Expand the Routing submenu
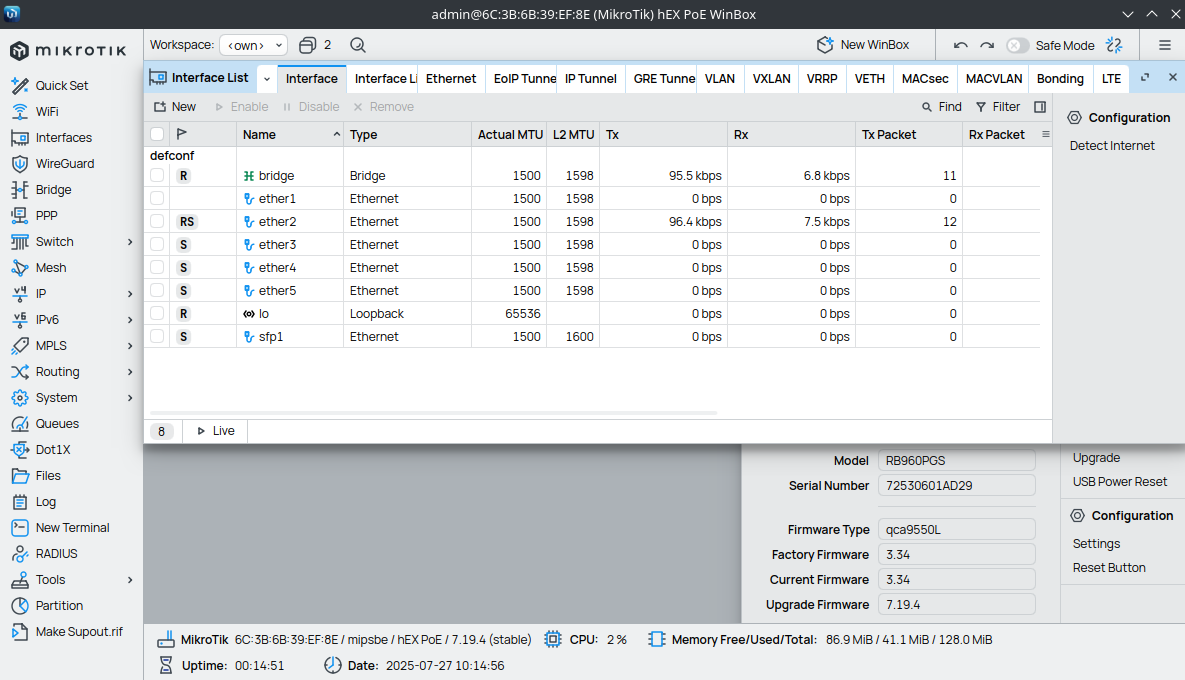The image size is (1185, 680). point(130,372)
